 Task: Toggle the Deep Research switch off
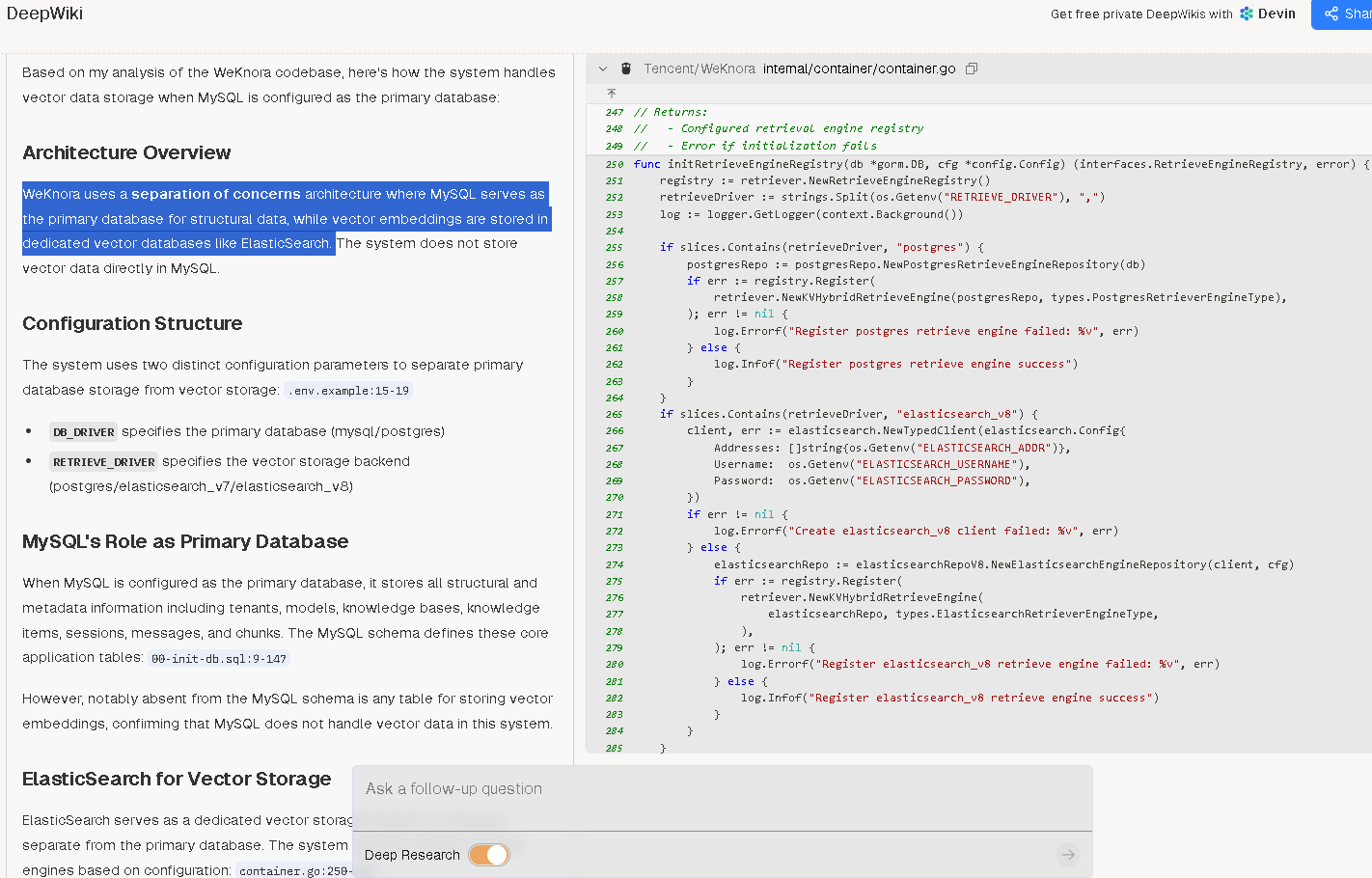(489, 855)
